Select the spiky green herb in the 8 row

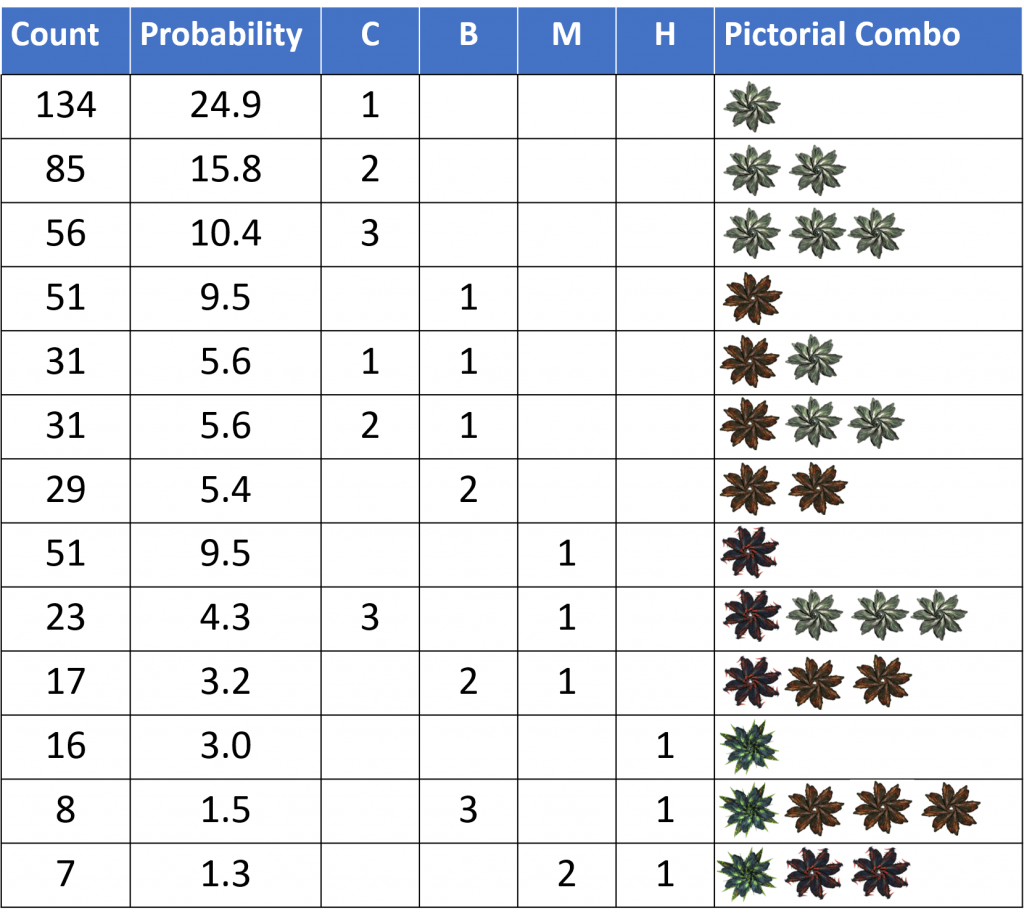(749, 810)
